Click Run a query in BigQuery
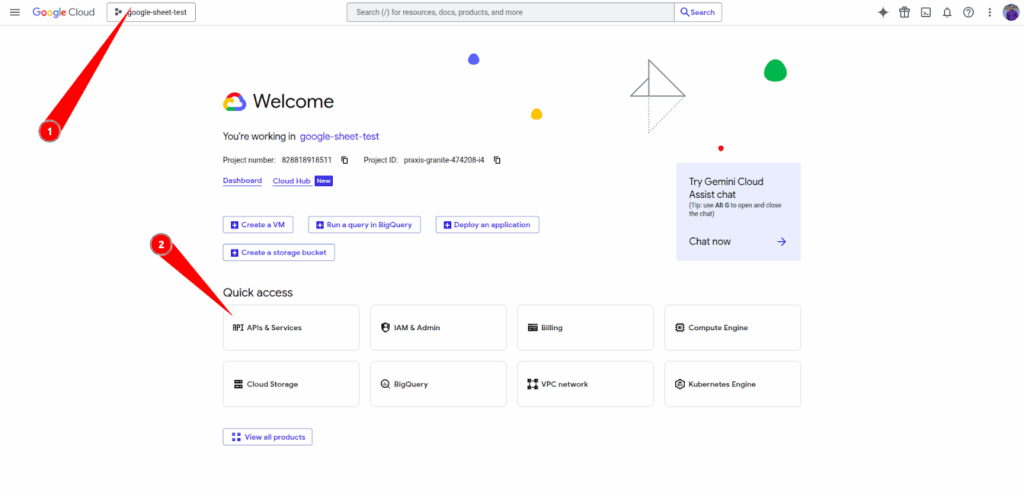The width and height of the screenshot is (1024, 494). (x=365, y=225)
